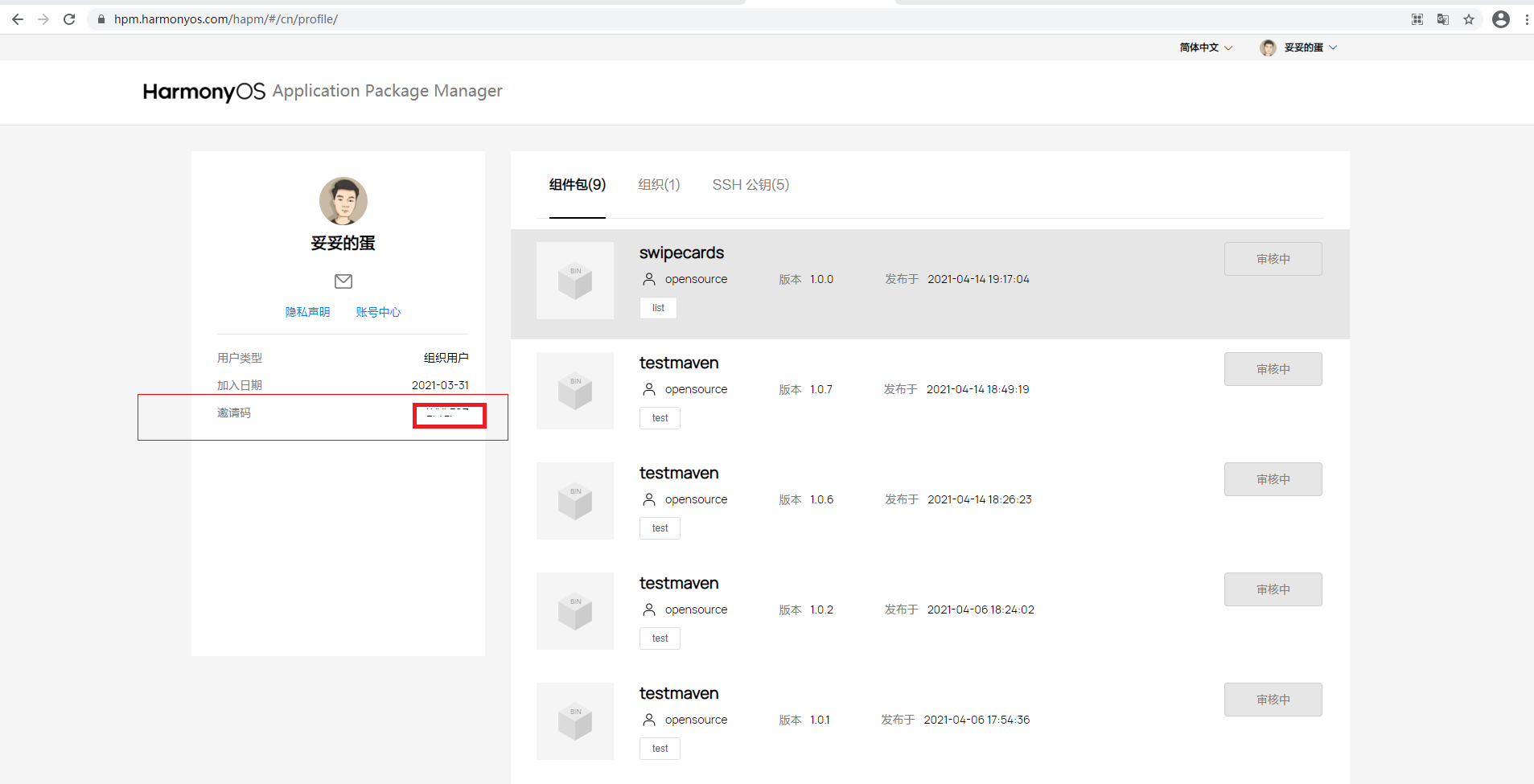Open testmaven version 1.0.2 title
This screenshot has width=1534, height=784.
click(679, 583)
